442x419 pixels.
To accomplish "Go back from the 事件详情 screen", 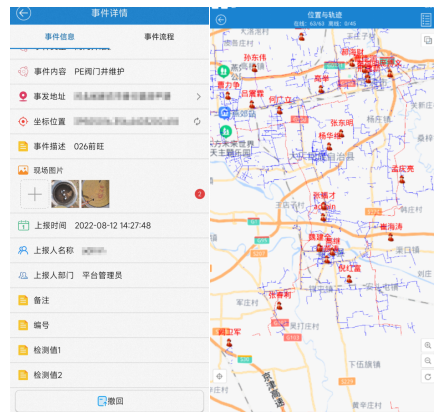I will click(x=24, y=13).
